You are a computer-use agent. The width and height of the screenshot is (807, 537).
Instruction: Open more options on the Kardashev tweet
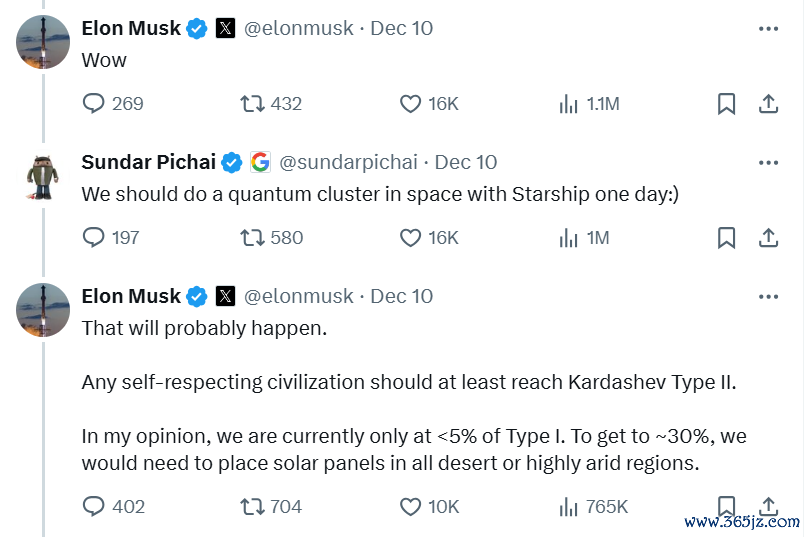click(x=768, y=297)
